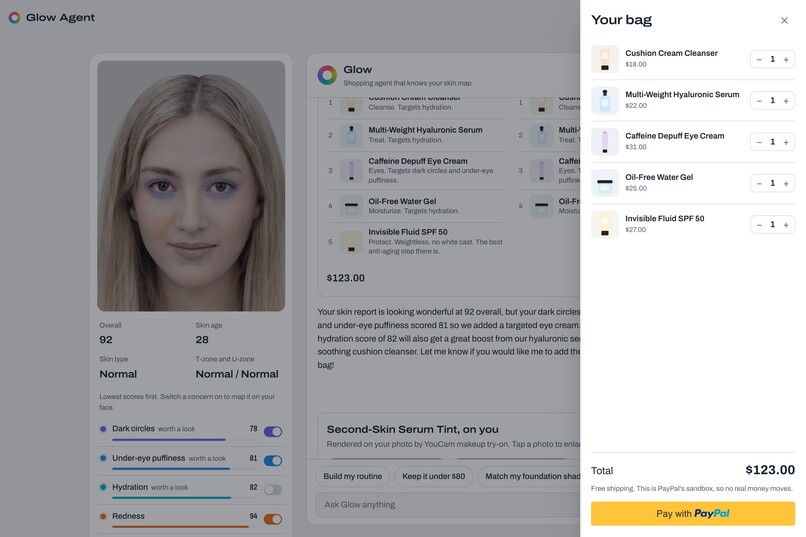Decrease Invisible Fluid SPF 50 quantity in bag
The image size is (806, 537).
759,225
